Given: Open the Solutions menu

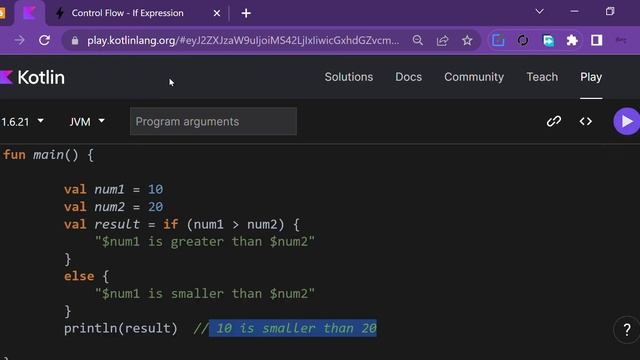Looking at the screenshot, I should tap(349, 77).
